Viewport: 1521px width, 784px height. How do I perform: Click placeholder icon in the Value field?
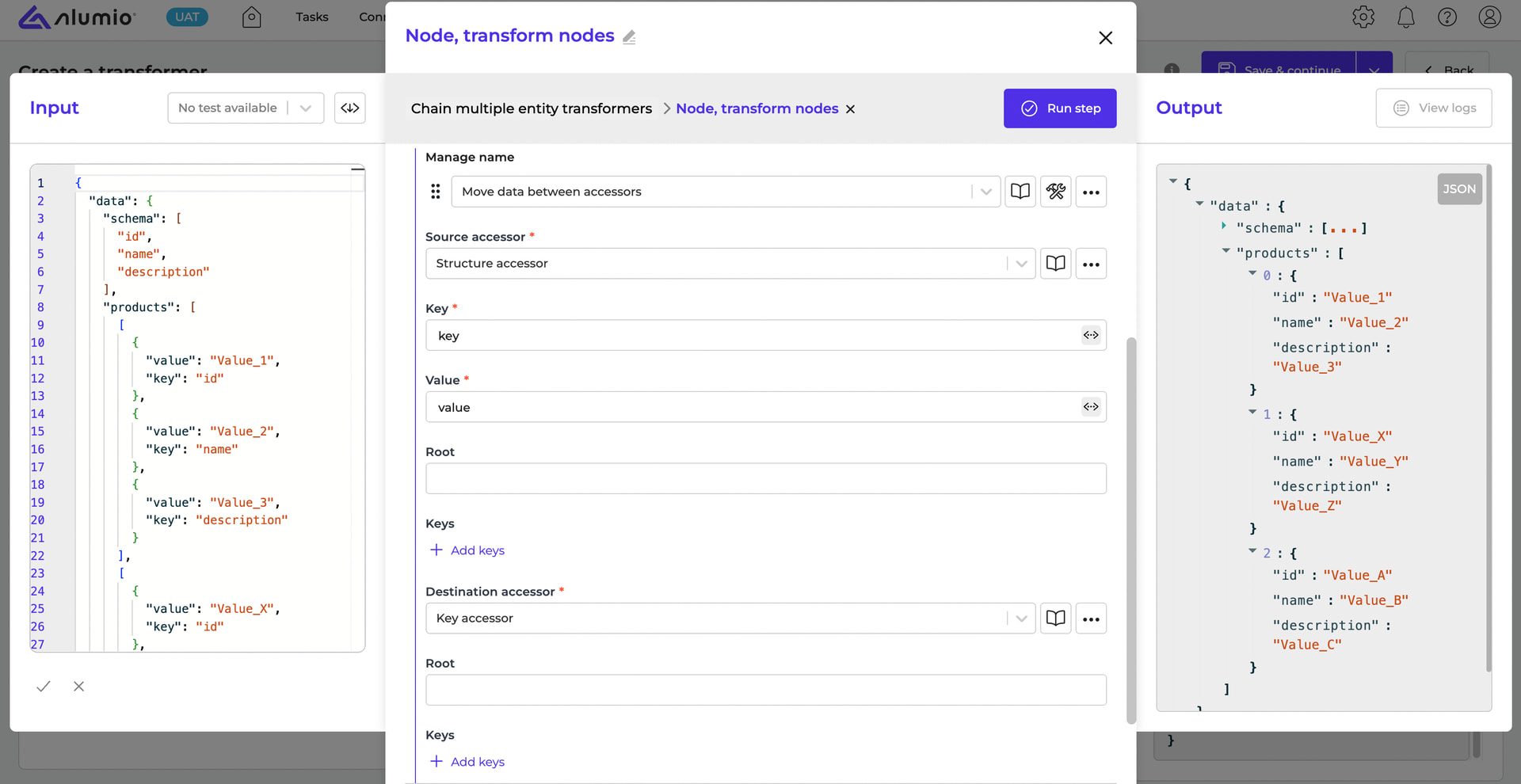[1091, 407]
